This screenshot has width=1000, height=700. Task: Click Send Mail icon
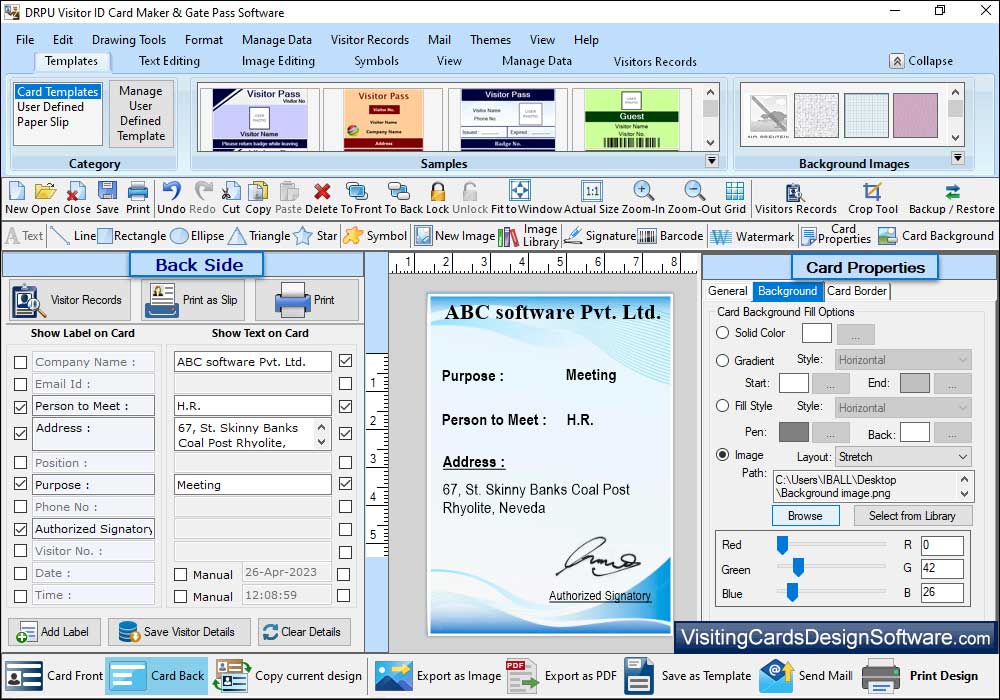(805, 676)
